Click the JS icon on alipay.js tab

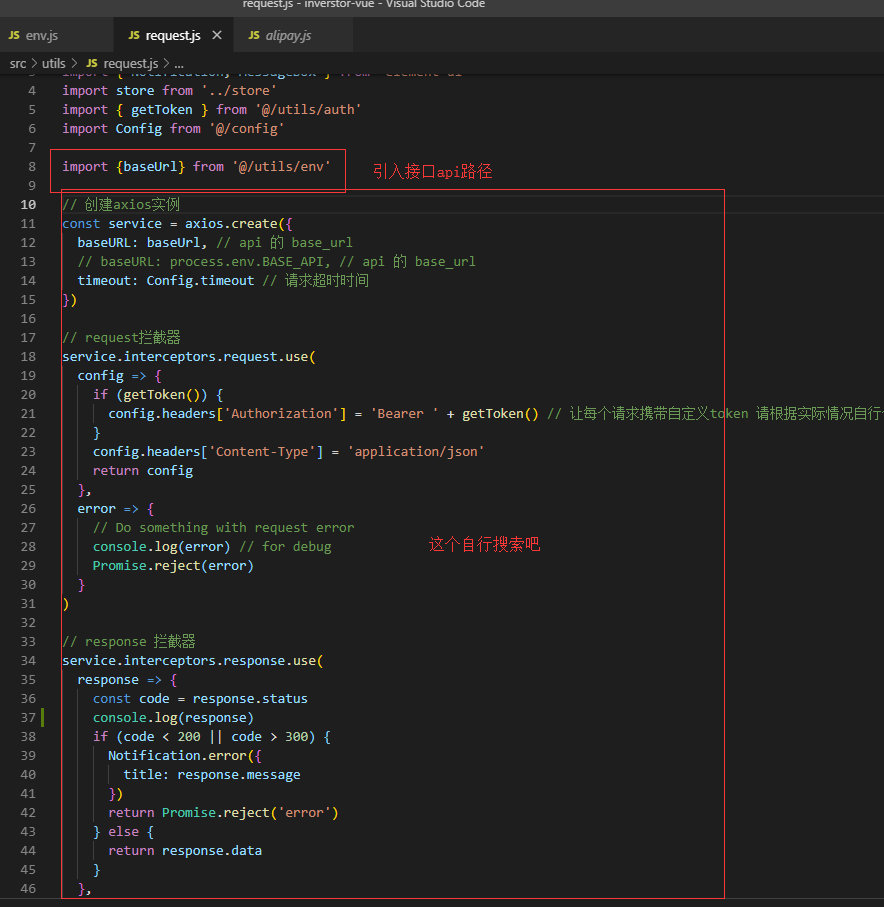tap(254, 35)
